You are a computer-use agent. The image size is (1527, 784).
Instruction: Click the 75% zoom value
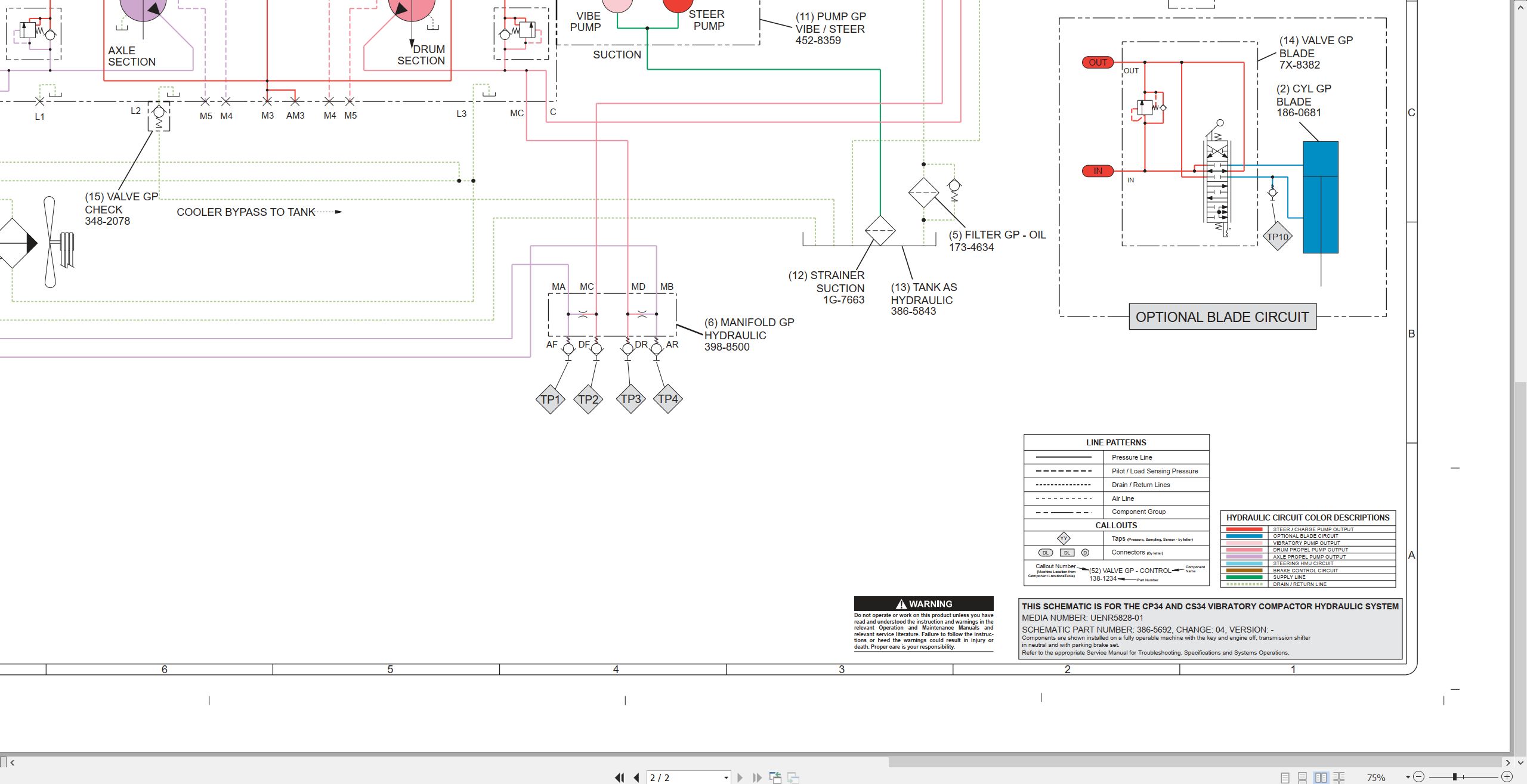(x=1376, y=777)
